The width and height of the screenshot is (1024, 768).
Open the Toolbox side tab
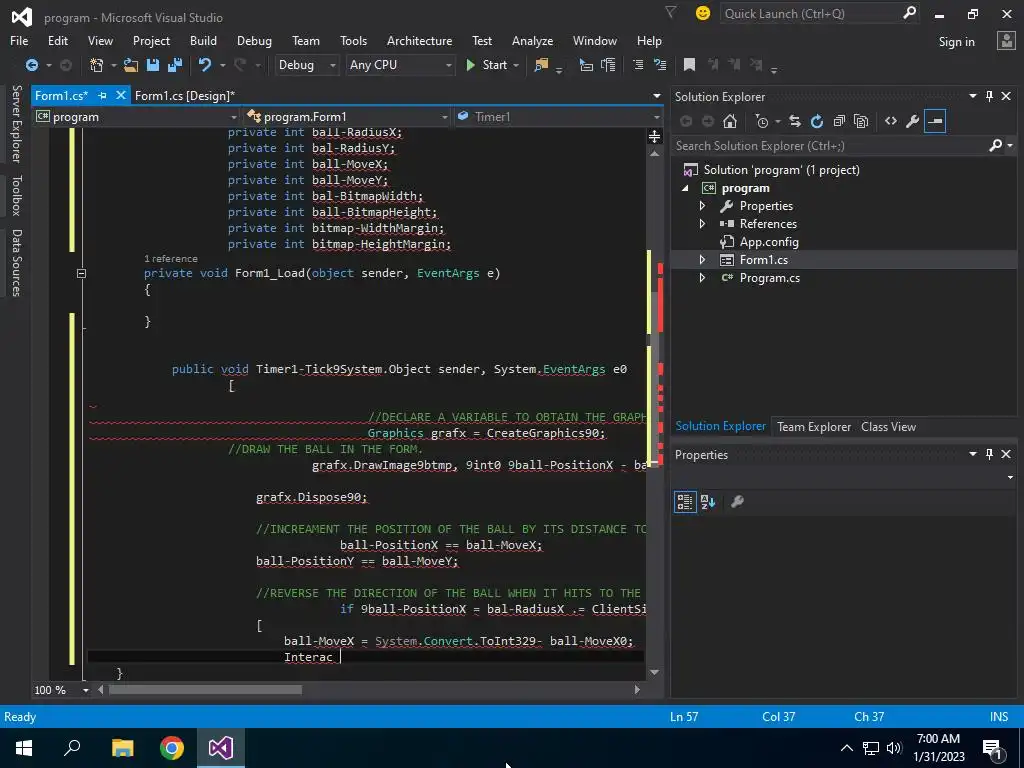(16, 195)
